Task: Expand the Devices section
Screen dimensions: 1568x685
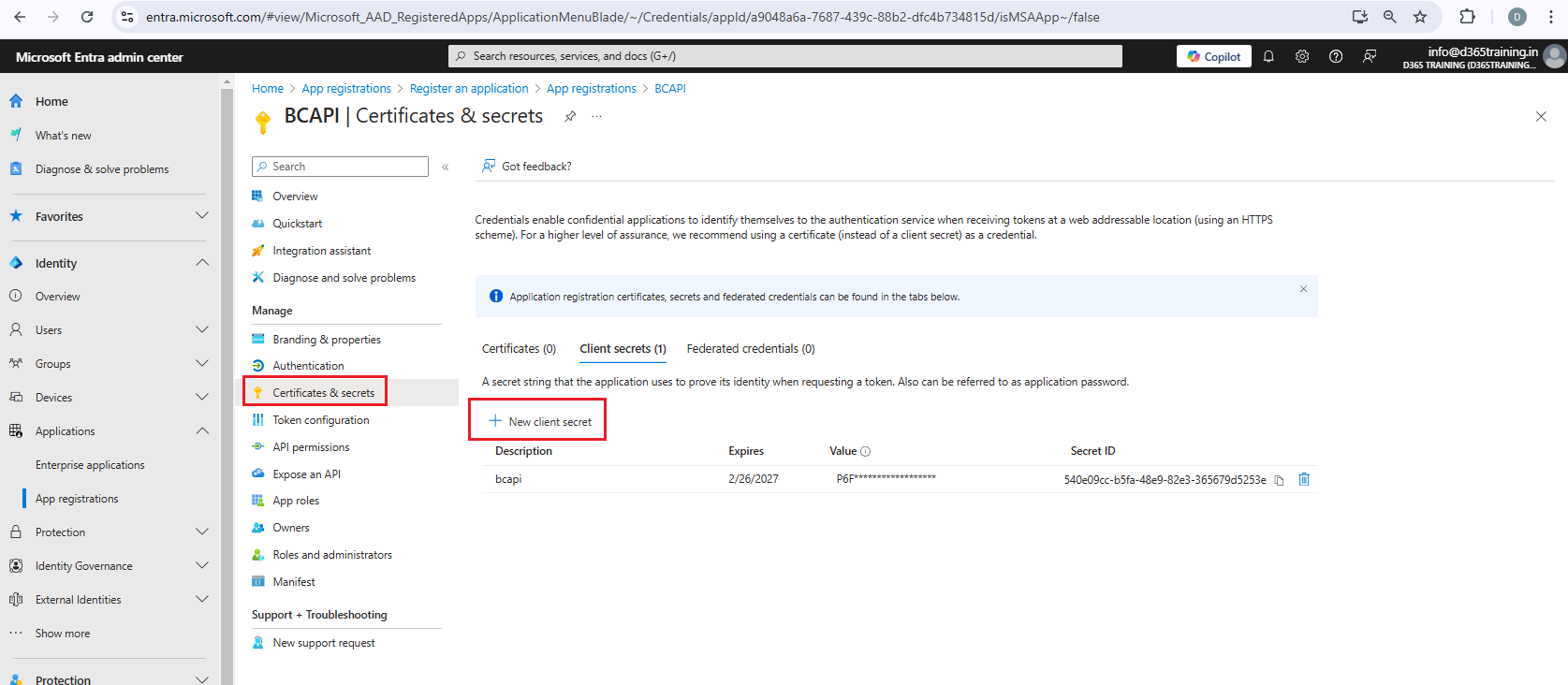Action: [x=201, y=397]
